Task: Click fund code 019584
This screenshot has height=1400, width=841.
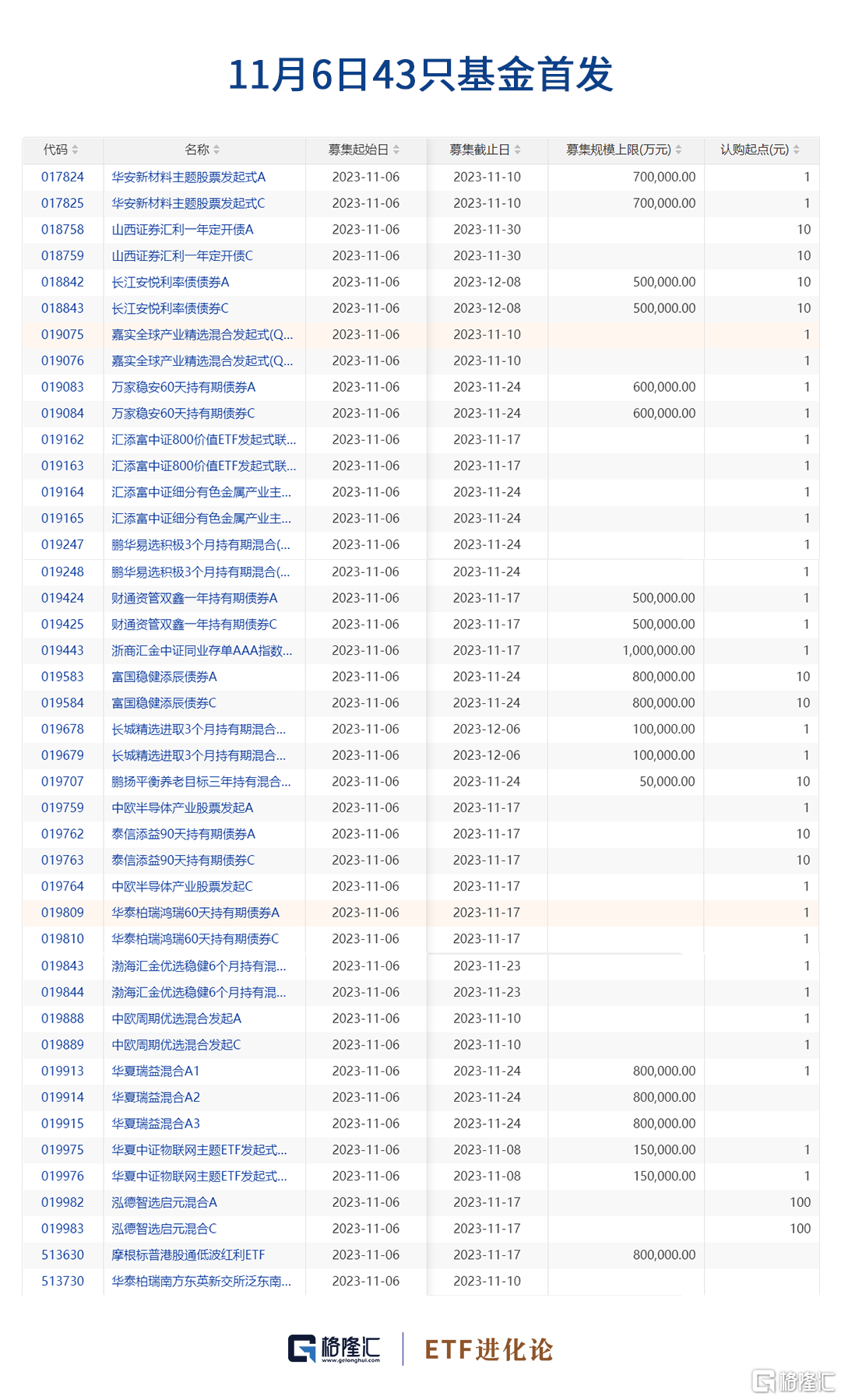Action: (62, 703)
